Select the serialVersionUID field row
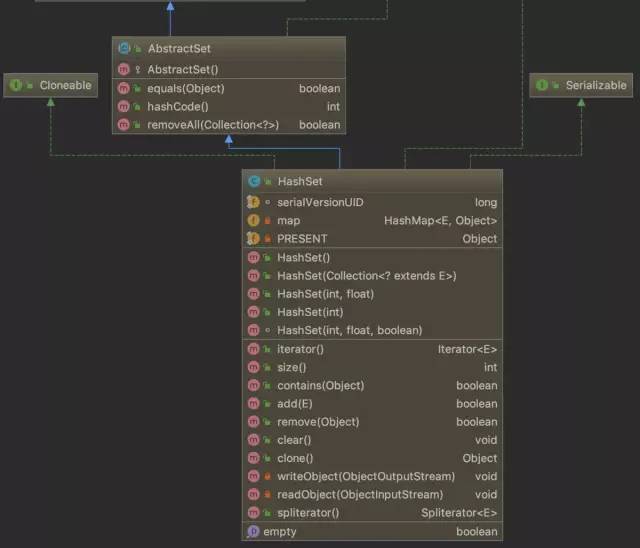The image size is (640, 548). click(372, 202)
